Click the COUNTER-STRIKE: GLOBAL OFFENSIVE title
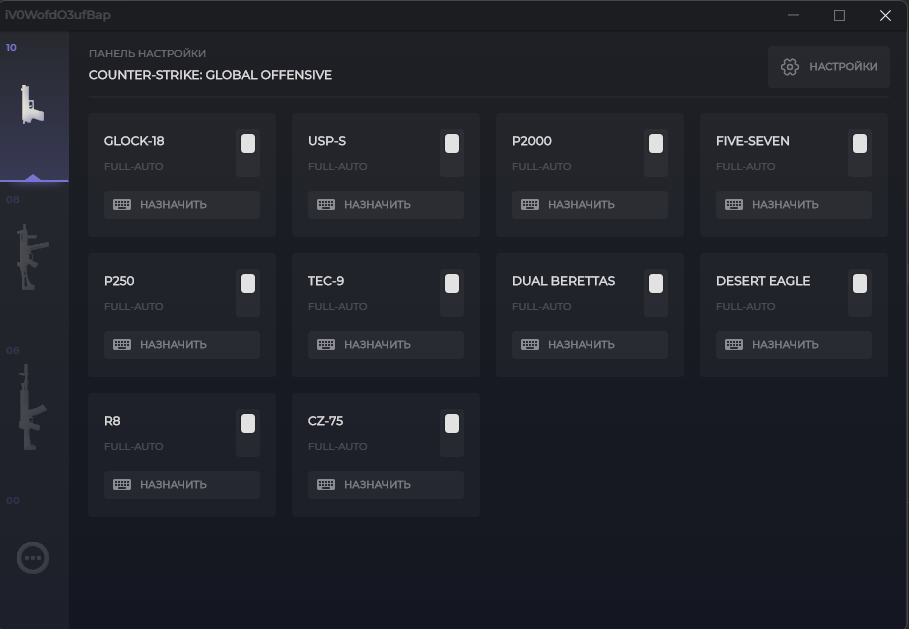 click(210, 75)
